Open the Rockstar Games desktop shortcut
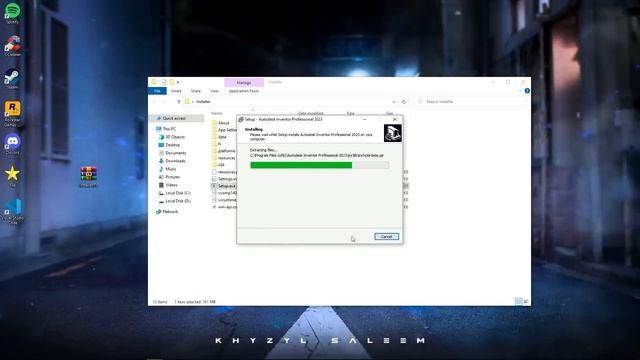640x360 pixels. pyautogui.click(x=12, y=113)
